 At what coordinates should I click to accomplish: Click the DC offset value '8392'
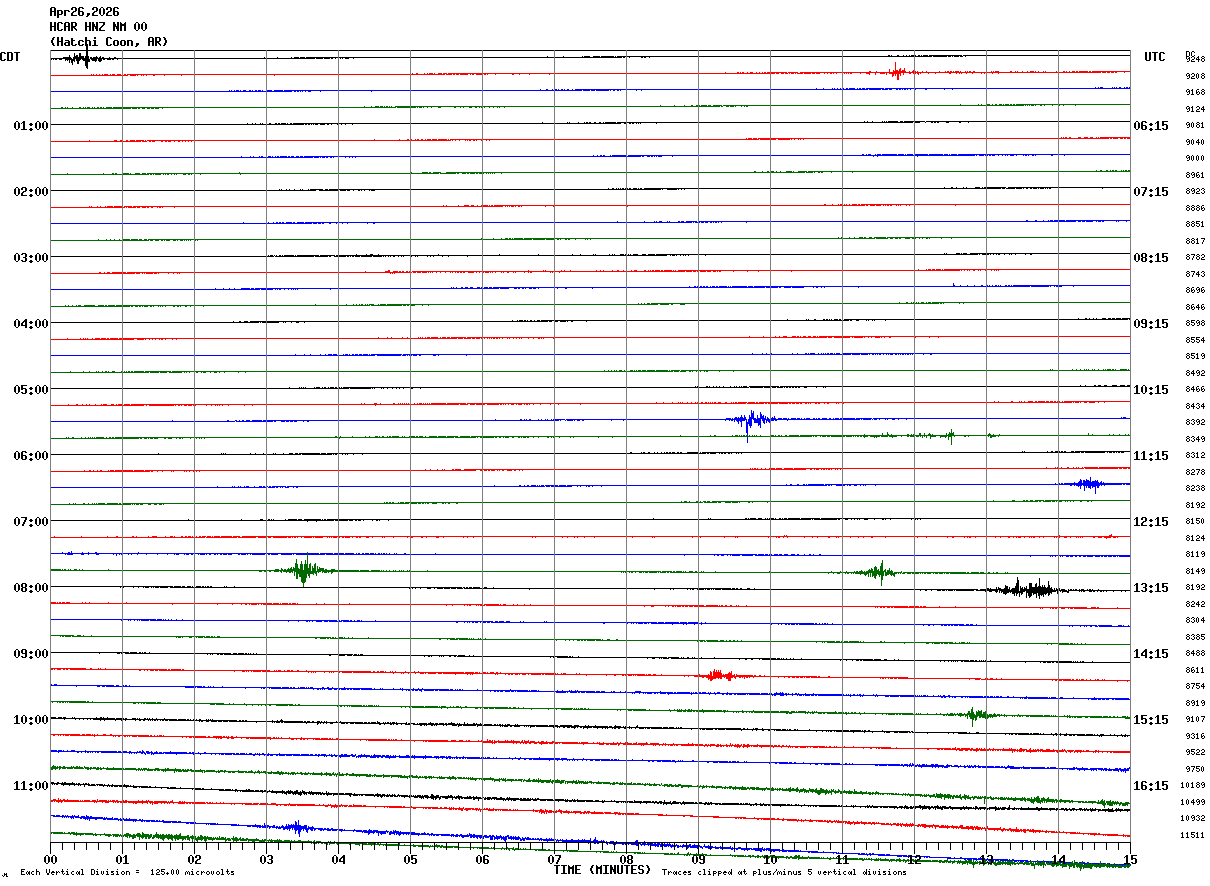[1195, 422]
